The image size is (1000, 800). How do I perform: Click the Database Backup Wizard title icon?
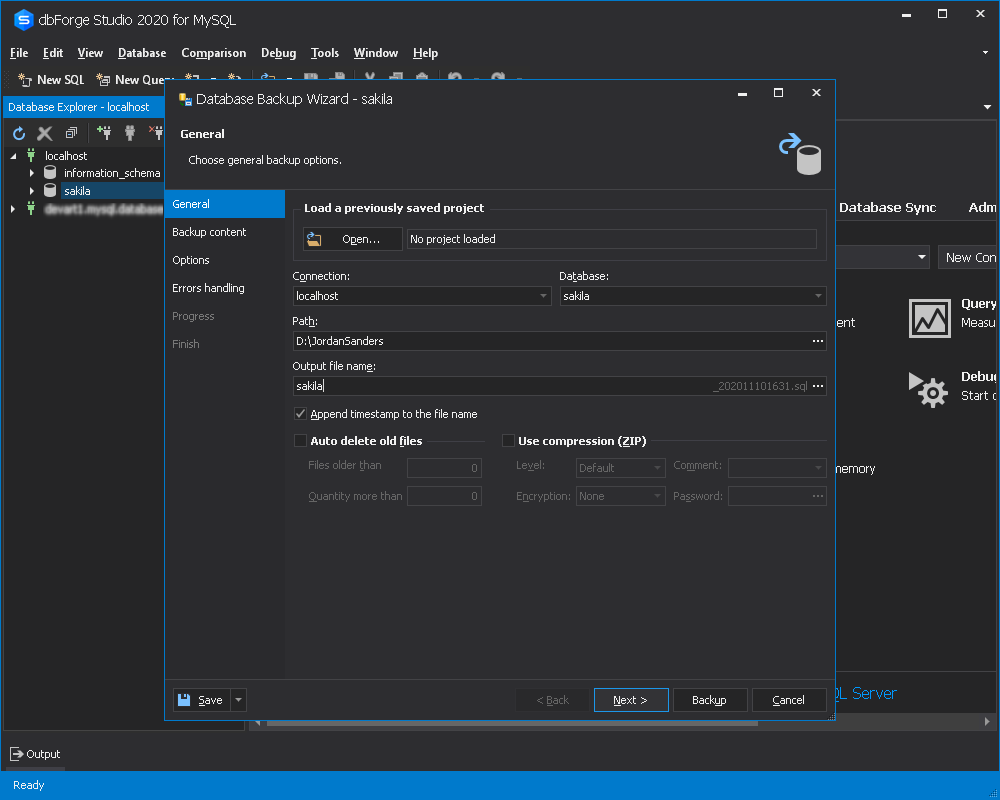pyautogui.click(x=185, y=99)
